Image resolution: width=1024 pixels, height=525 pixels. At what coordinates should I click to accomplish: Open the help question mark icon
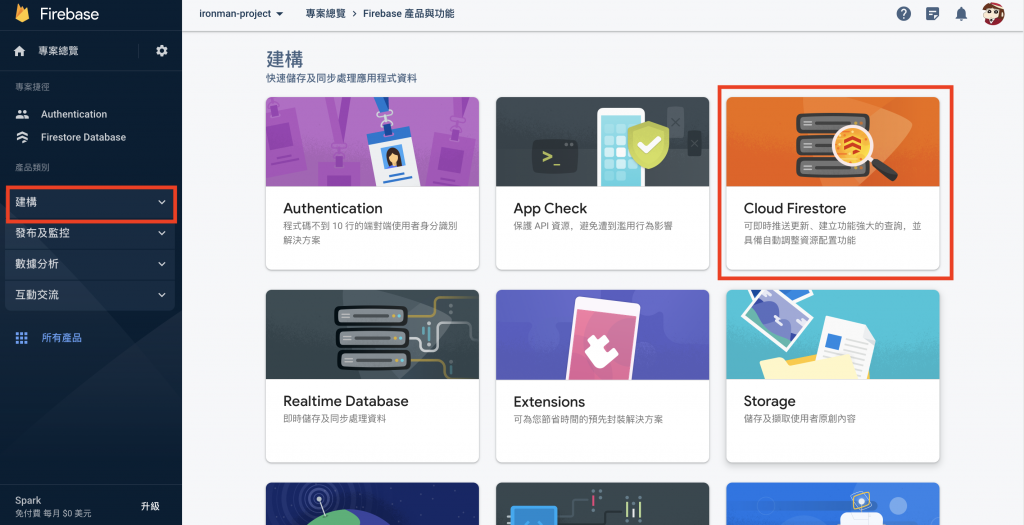point(904,14)
